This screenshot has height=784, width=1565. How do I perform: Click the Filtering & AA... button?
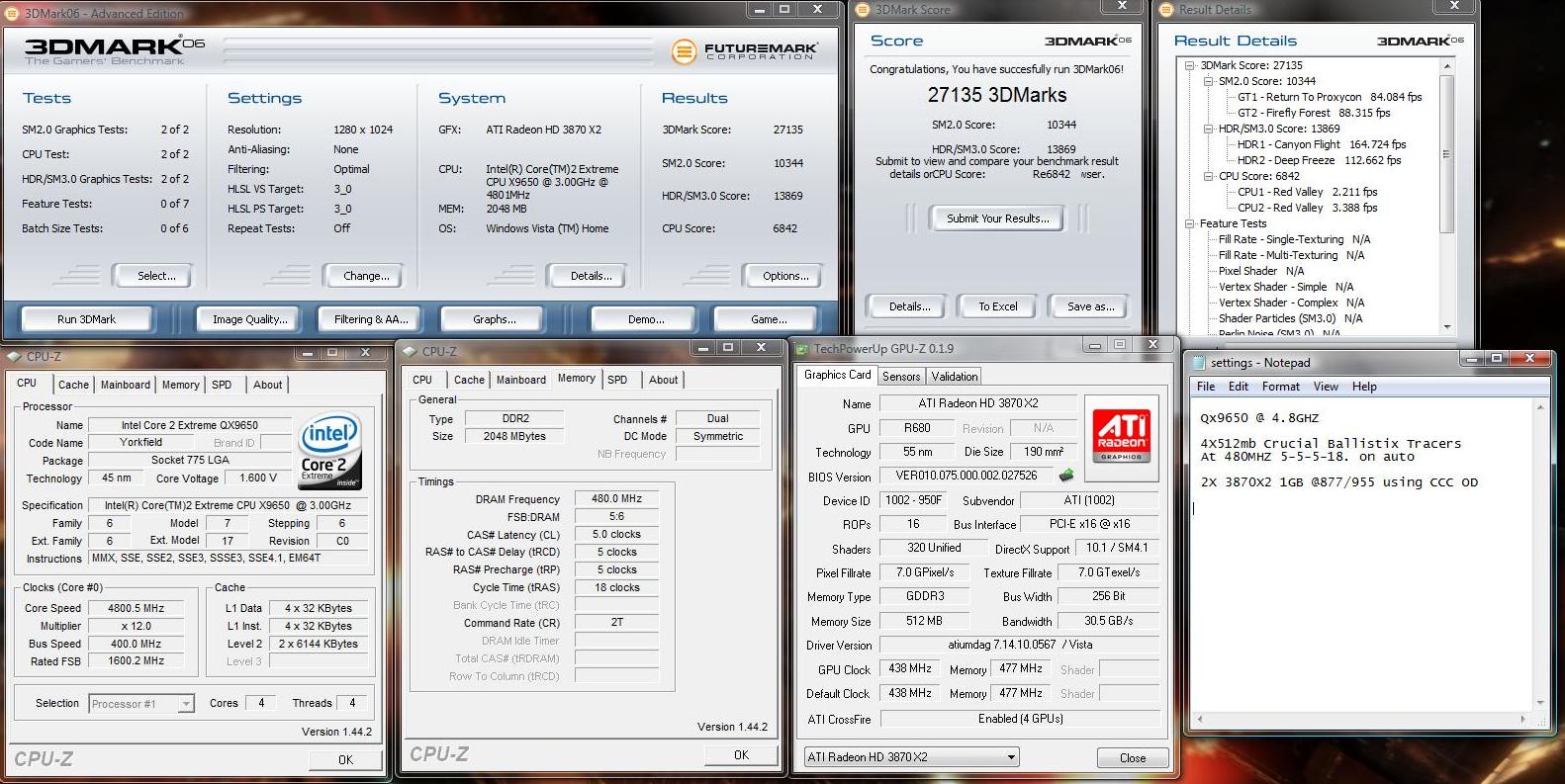(368, 319)
